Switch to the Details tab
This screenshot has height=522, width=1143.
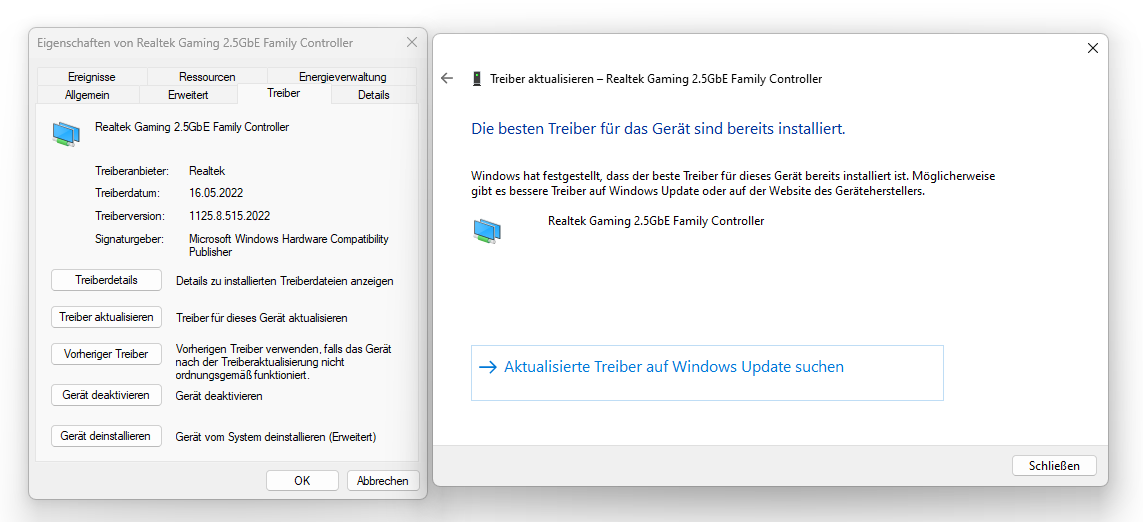click(x=374, y=95)
